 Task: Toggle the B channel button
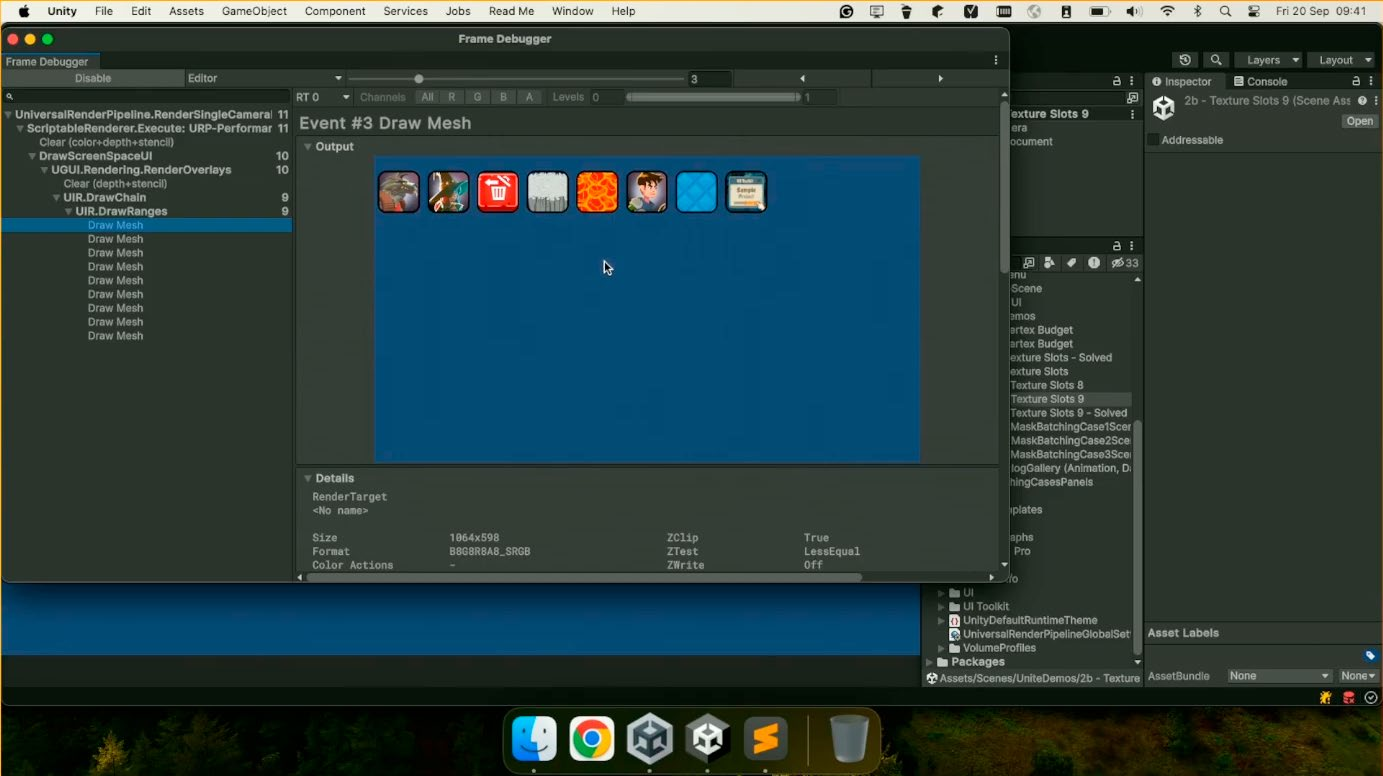(504, 97)
